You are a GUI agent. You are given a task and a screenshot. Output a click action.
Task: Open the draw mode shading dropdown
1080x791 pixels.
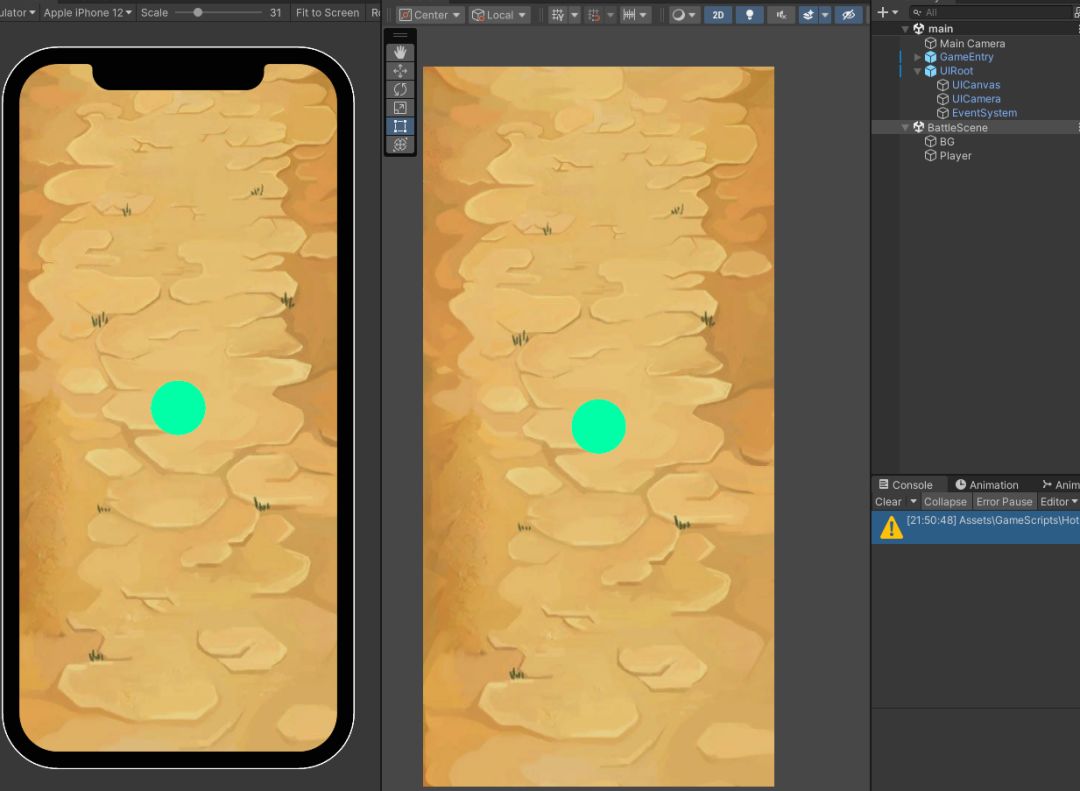pyautogui.click(x=683, y=14)
